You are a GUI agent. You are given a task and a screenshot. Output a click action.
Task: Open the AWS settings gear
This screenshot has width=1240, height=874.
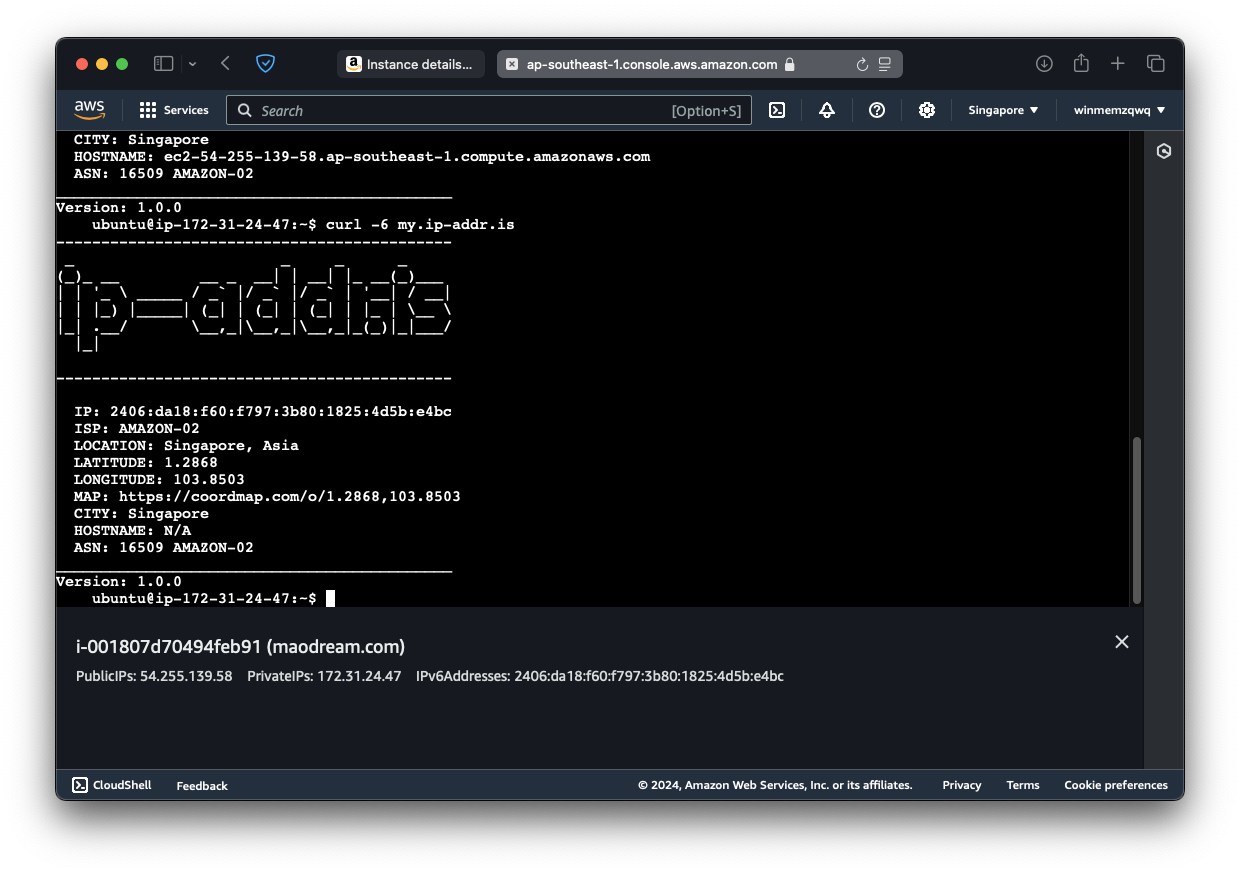click(x=927, y=110)
